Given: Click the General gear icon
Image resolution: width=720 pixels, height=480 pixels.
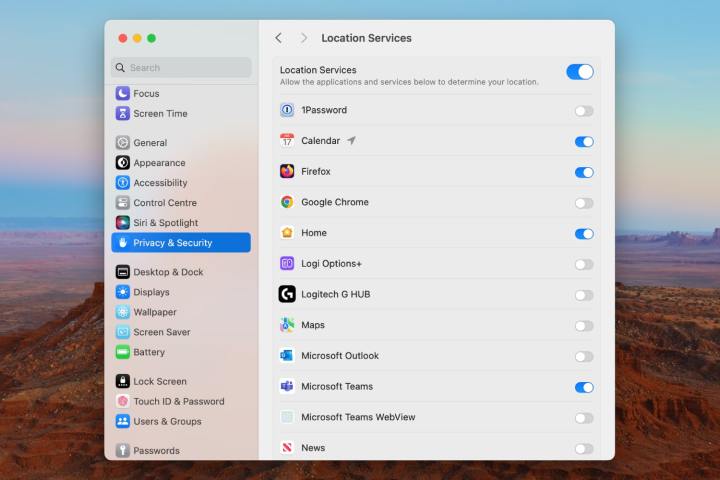Looking at the screenshot, I should 123,143.
